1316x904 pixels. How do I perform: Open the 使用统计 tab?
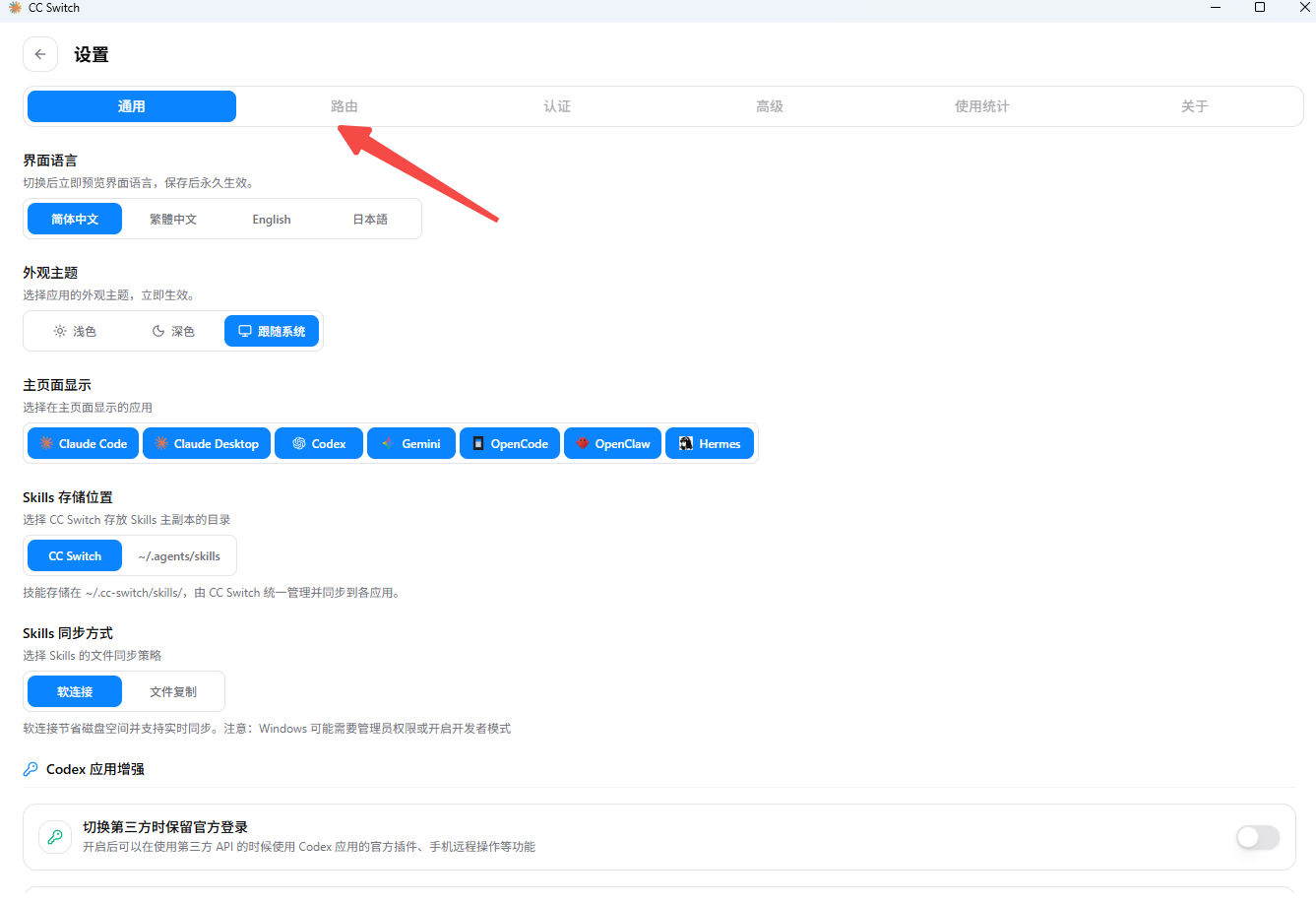point(982,106)
